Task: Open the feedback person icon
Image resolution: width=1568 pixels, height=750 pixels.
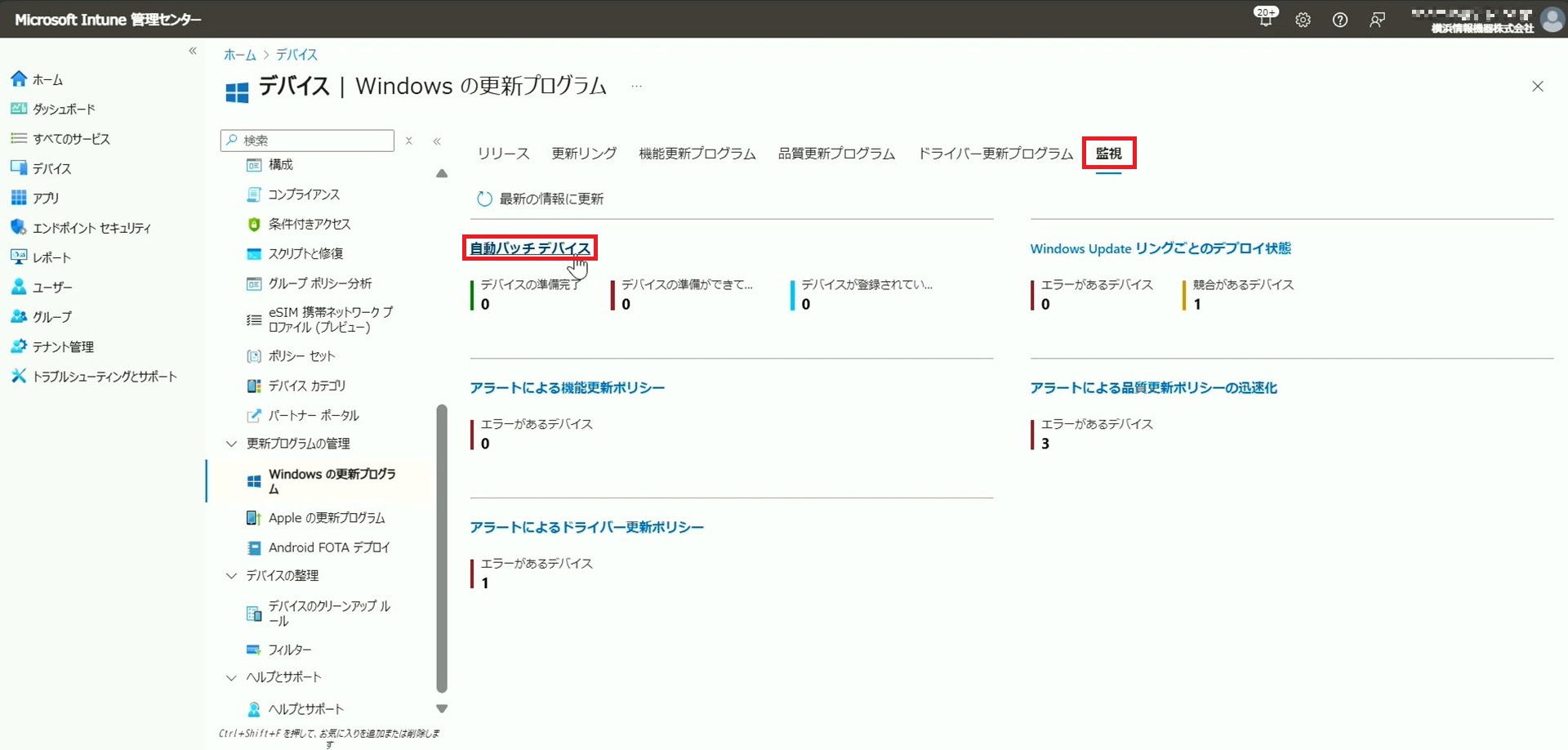Action: coord(1377,20)
